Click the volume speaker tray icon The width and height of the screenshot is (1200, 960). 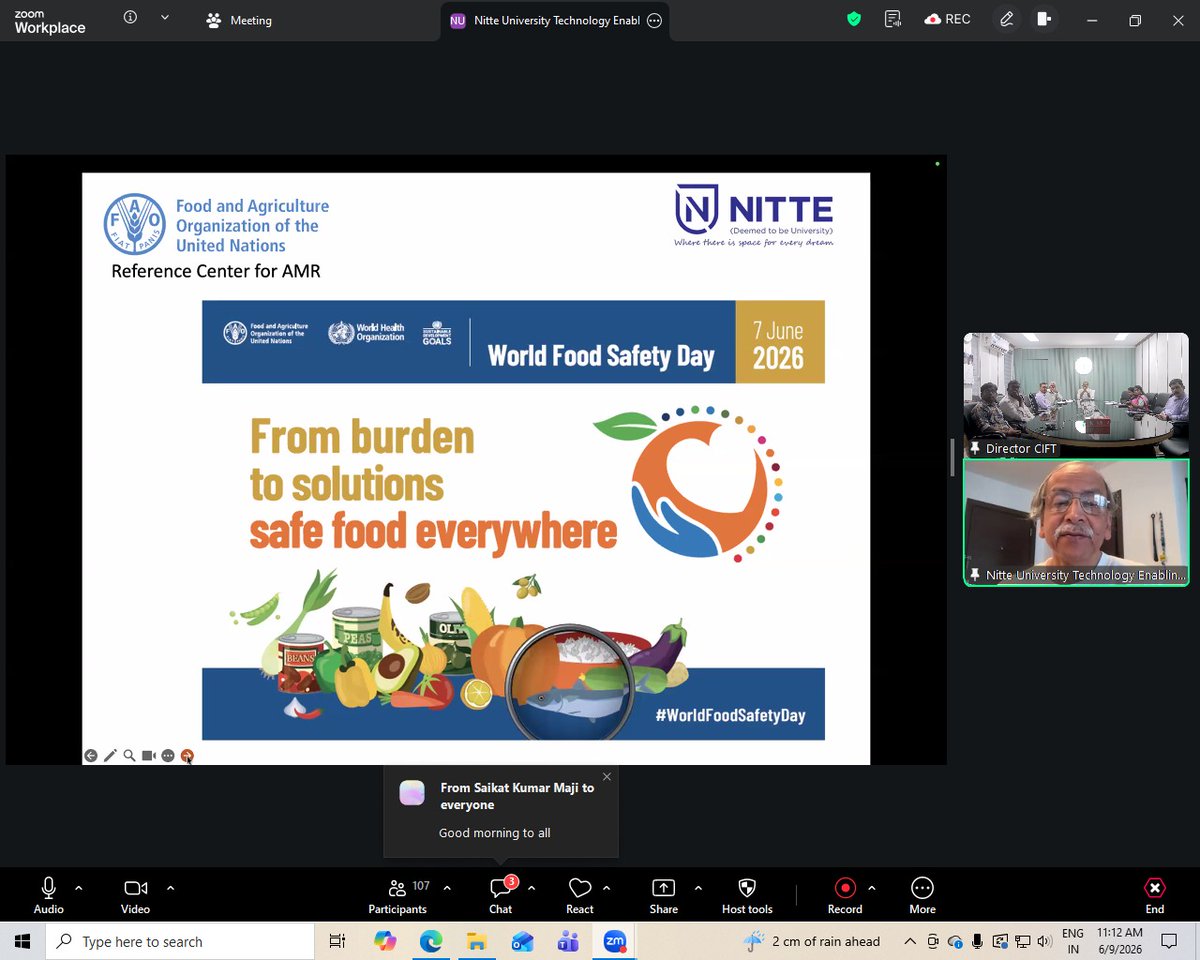(x=1044, y=941)
